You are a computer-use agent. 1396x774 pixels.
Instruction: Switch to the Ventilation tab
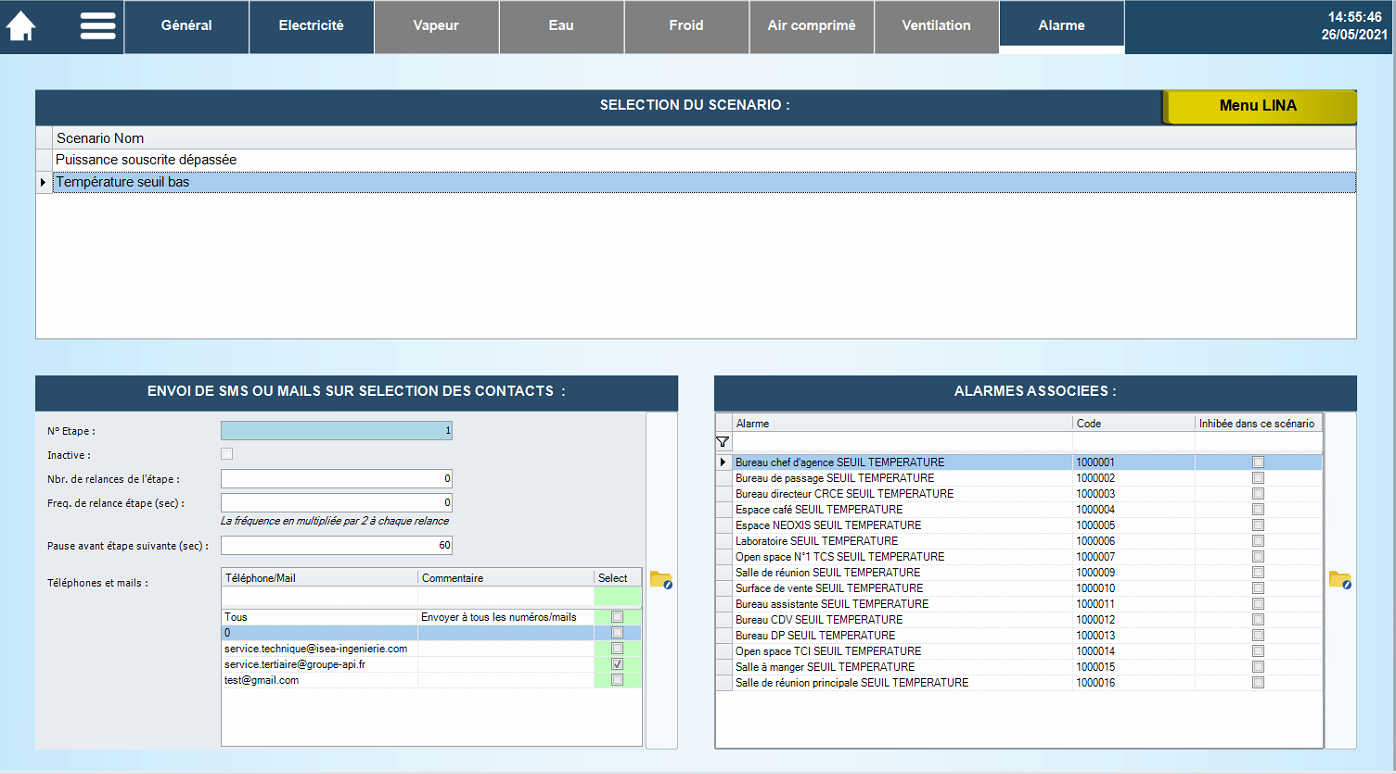(936, 26)
